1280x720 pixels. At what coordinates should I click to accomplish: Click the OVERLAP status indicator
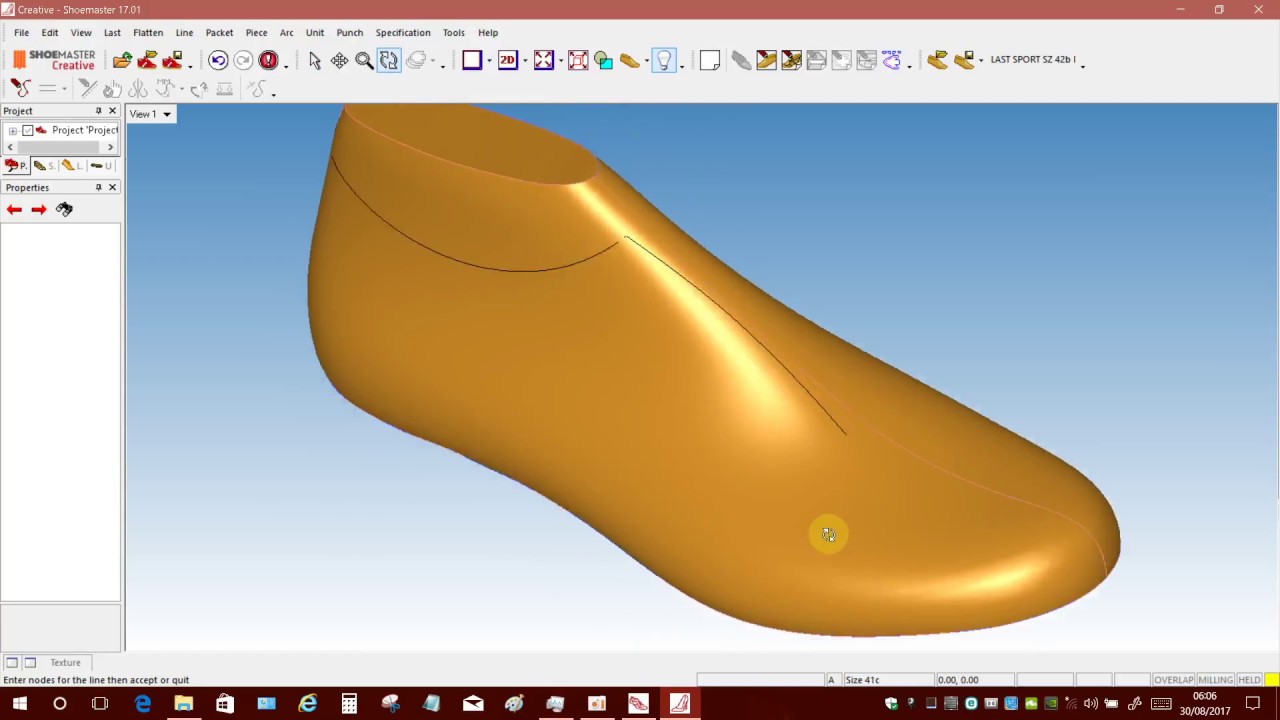[1174, 680]
